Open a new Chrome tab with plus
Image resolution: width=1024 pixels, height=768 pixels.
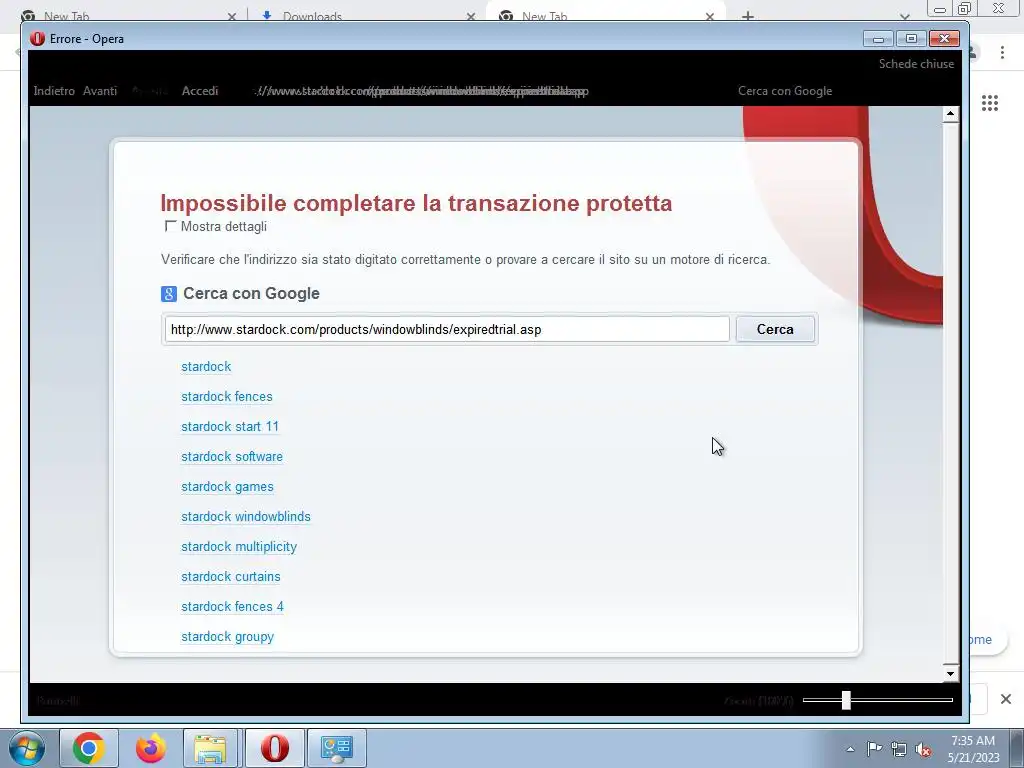(748, 16)
